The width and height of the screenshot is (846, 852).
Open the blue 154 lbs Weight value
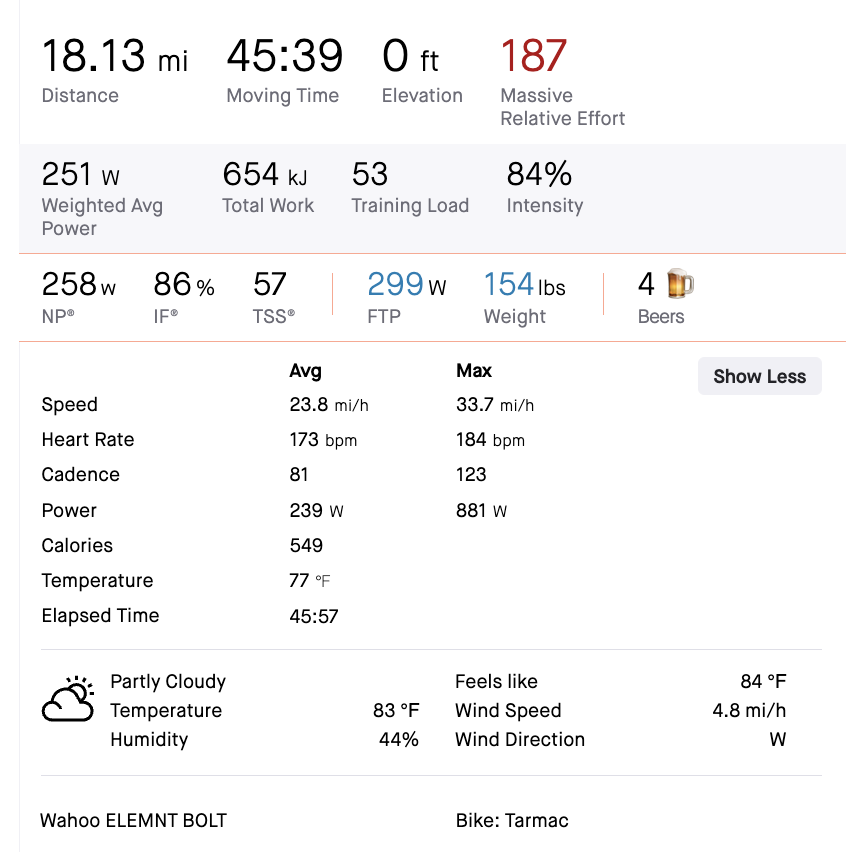[524, 285]
